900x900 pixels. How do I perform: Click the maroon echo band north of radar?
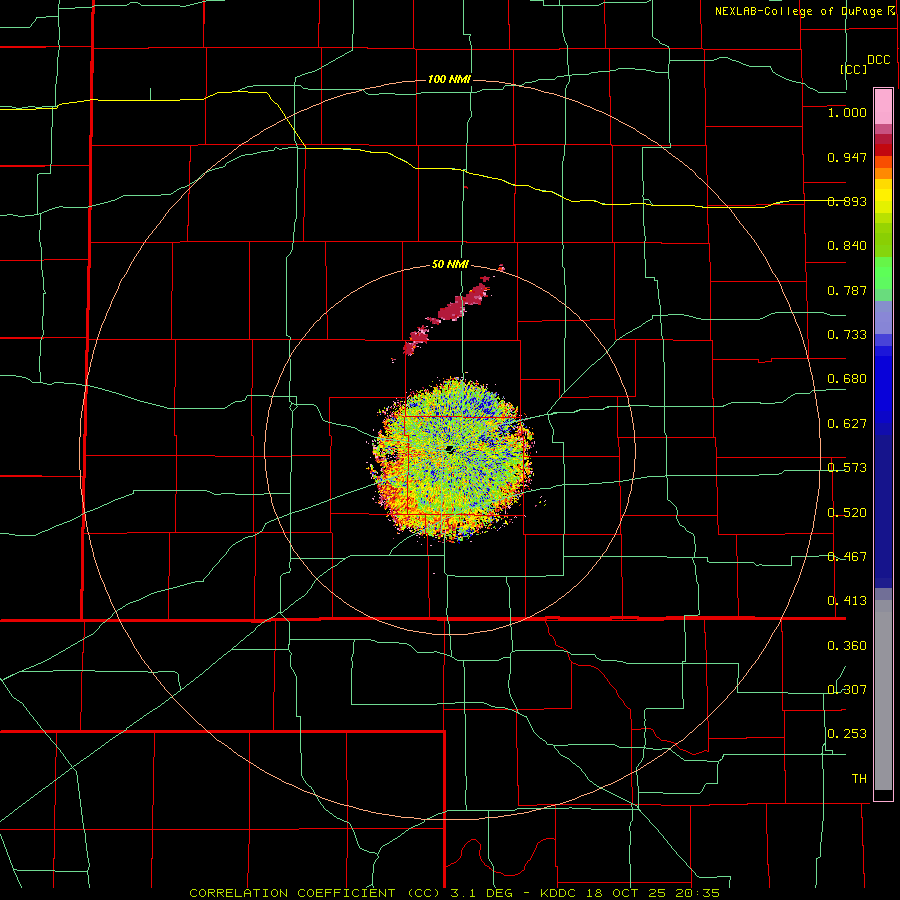(451, 313)
